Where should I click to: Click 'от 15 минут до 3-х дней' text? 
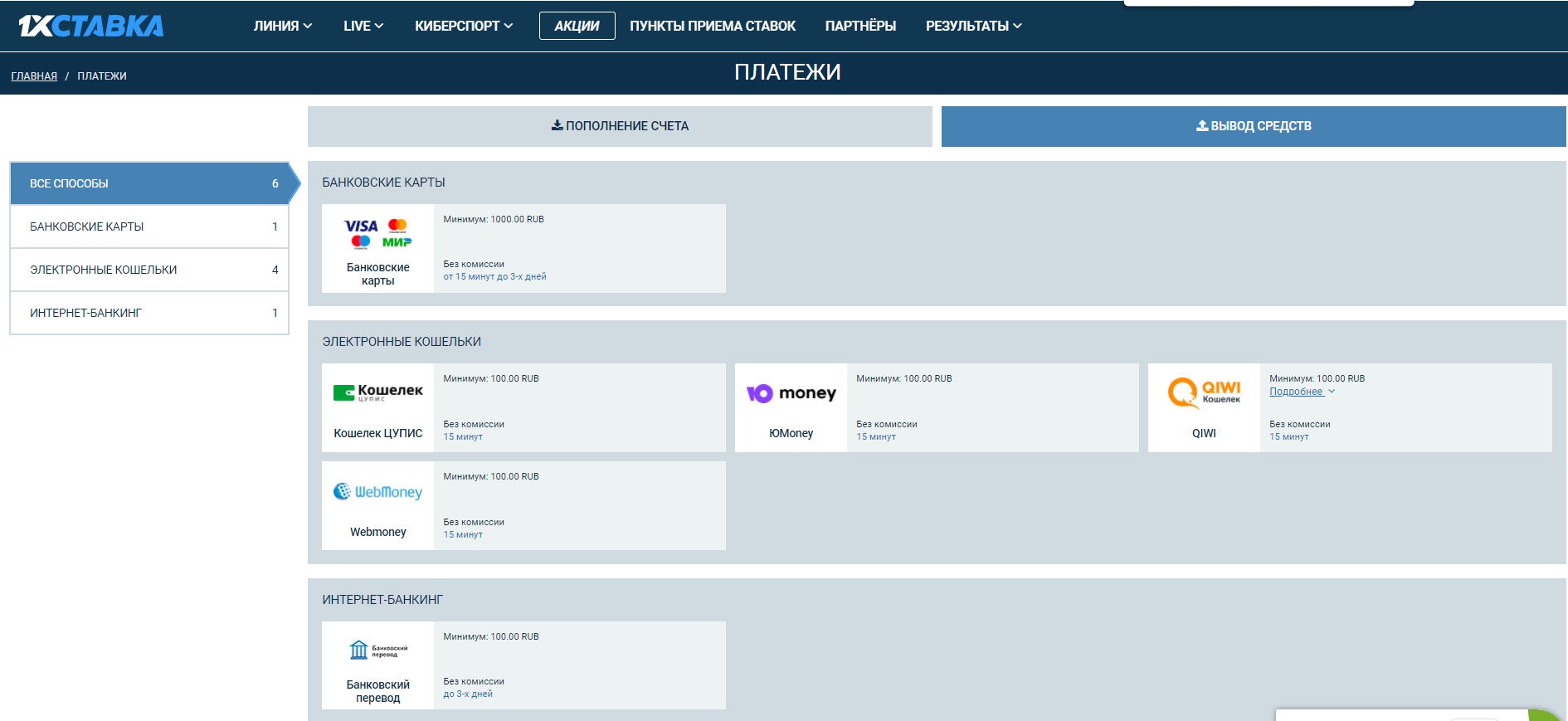click(x=494, y=276)
